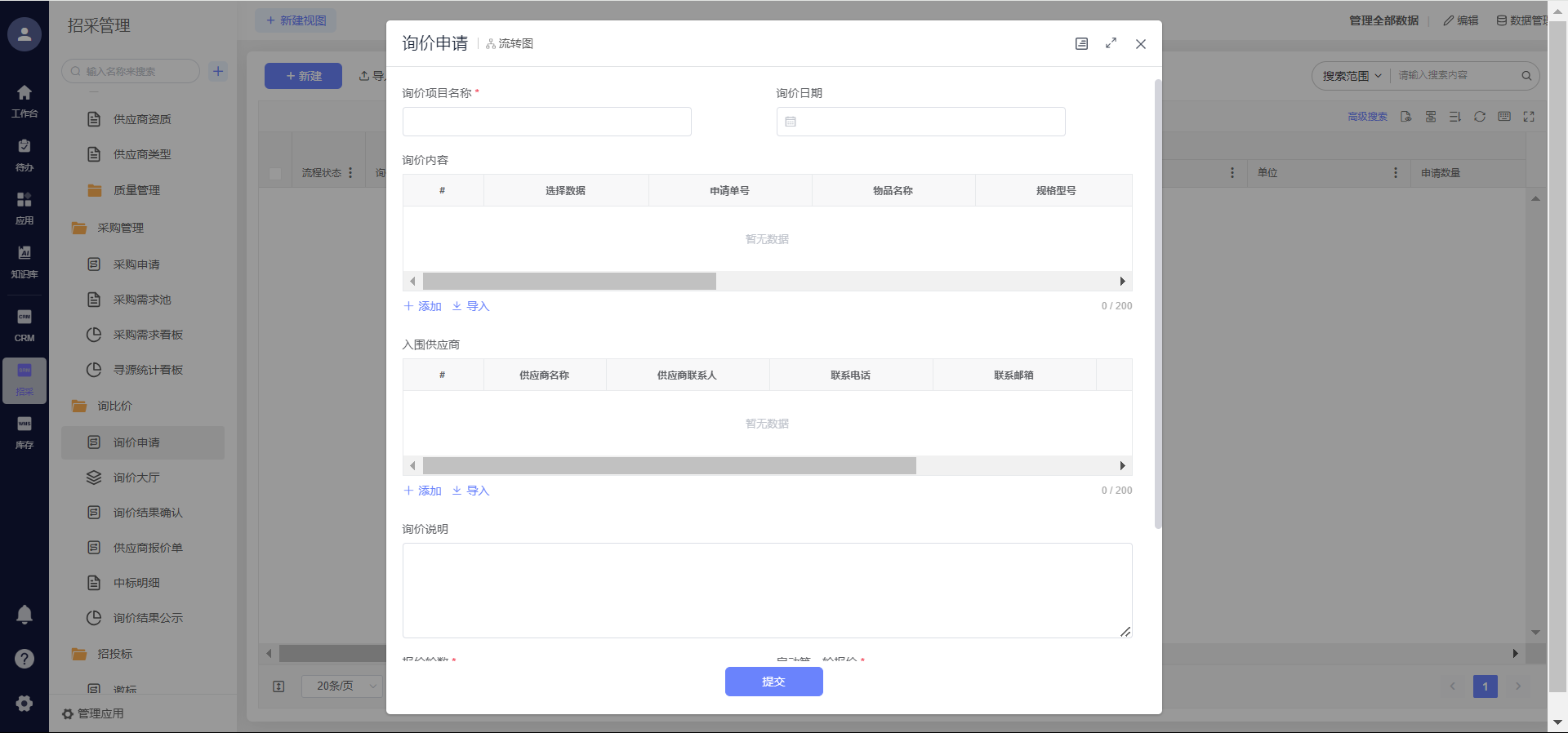The width and height of the screenshot is (1568, 733).
Task: Open the 搜索范围 dropdown
Action: pyautogui.click(x=1352, y=76)
